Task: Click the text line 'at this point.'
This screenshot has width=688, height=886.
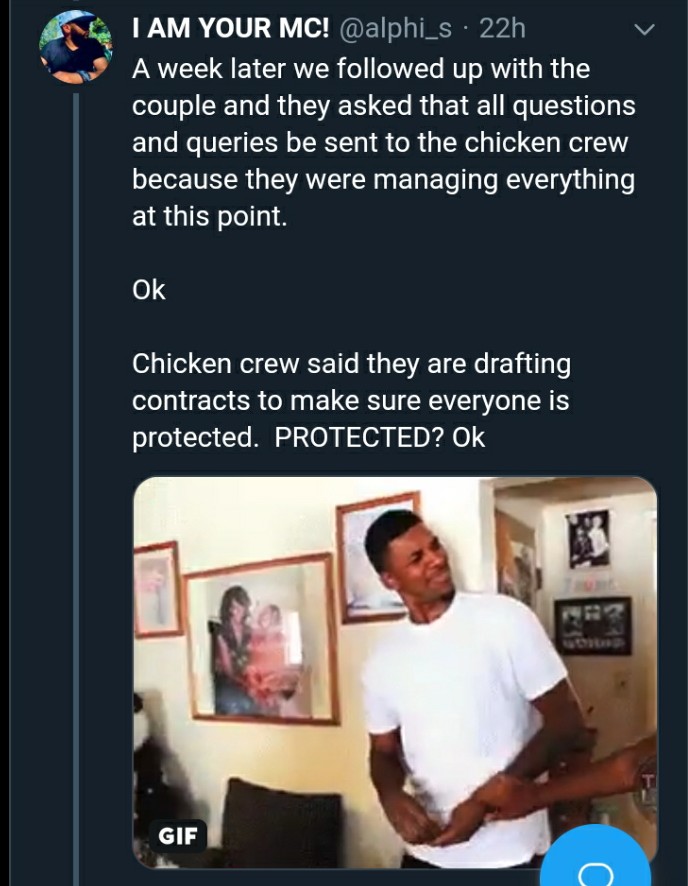Action: pos(210,216)
